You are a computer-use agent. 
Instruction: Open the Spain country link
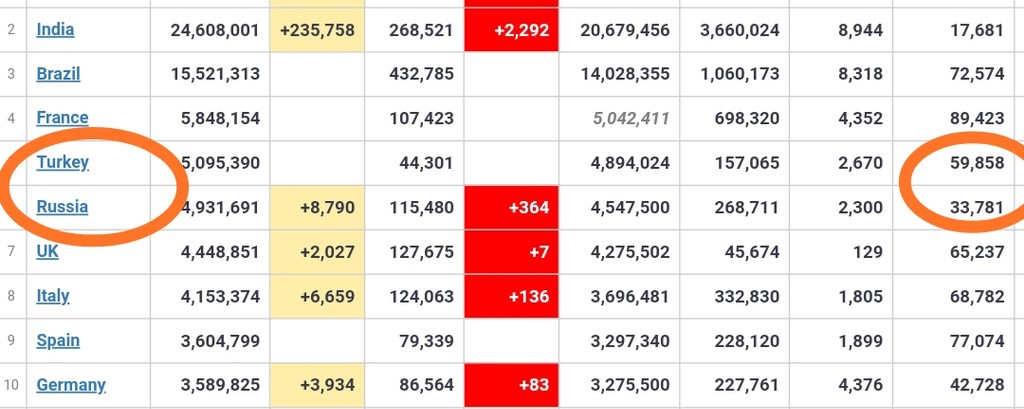58,340
